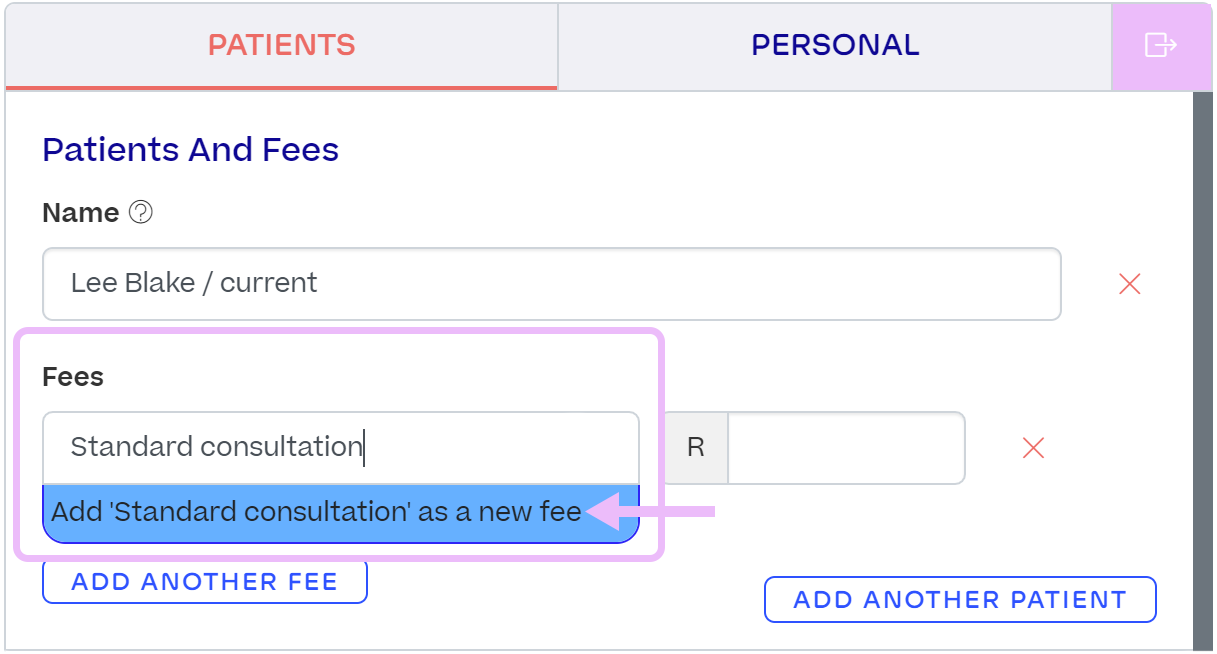This screenshot has height=654, width=1217.
Task: Click the R currency prefix box
Action: coord(696,448)
